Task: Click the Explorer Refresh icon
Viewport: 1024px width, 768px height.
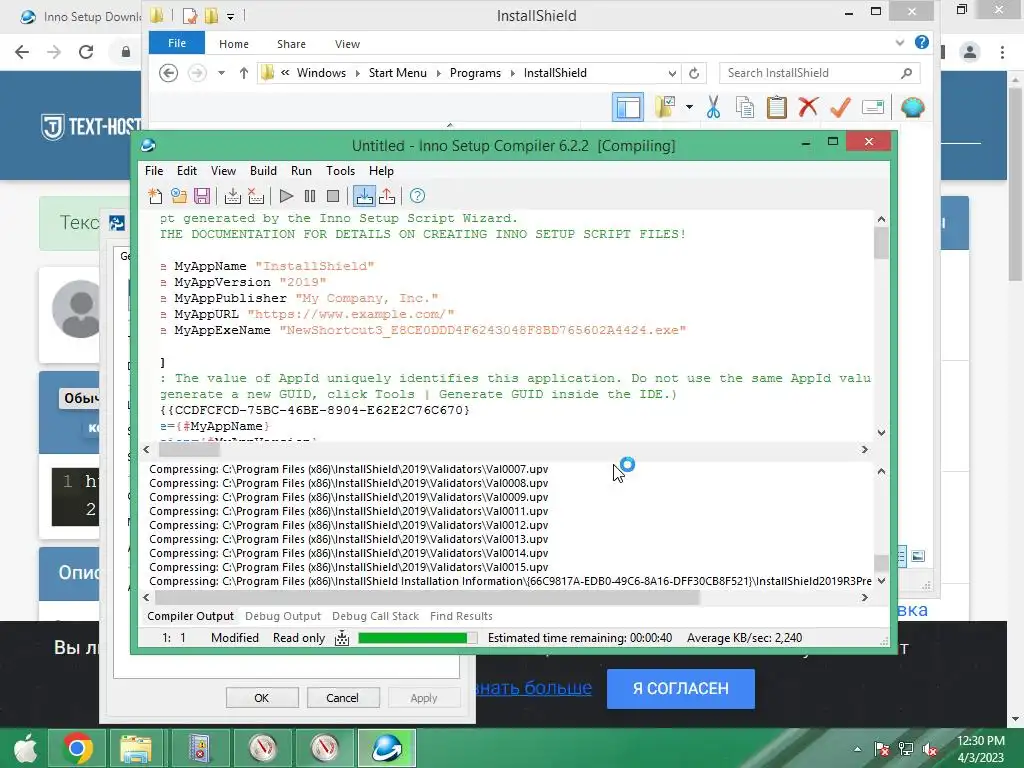Action: pyautogui.click(x=694, y=73)
